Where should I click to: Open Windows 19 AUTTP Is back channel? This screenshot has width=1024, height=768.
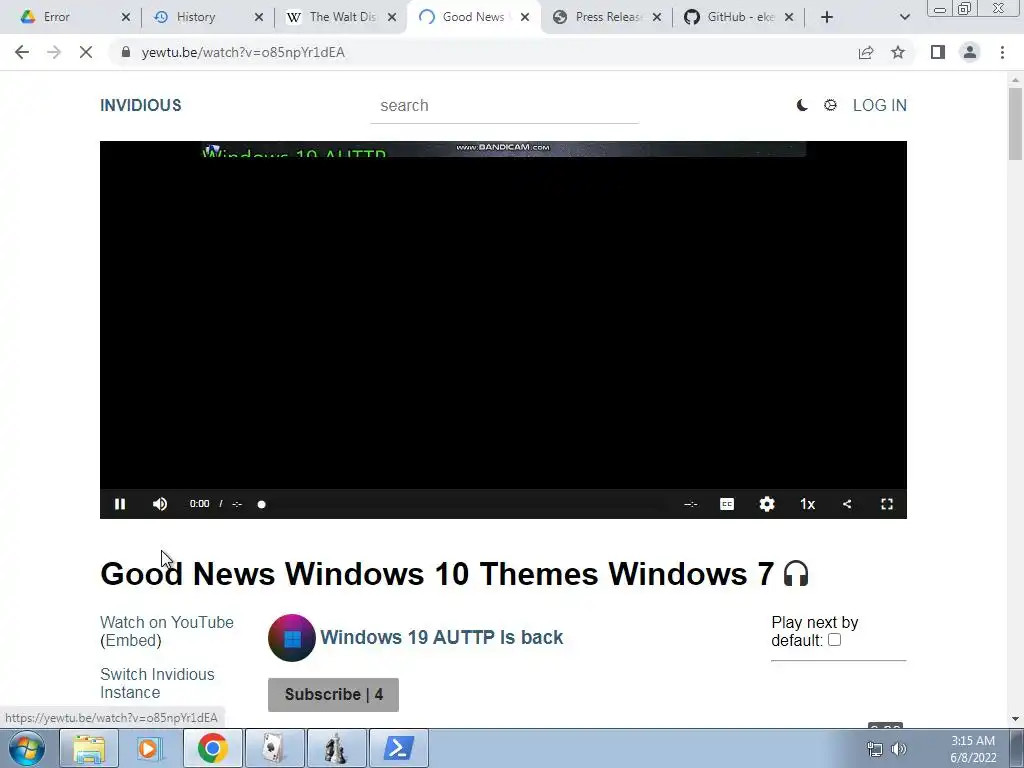point(441,637)
